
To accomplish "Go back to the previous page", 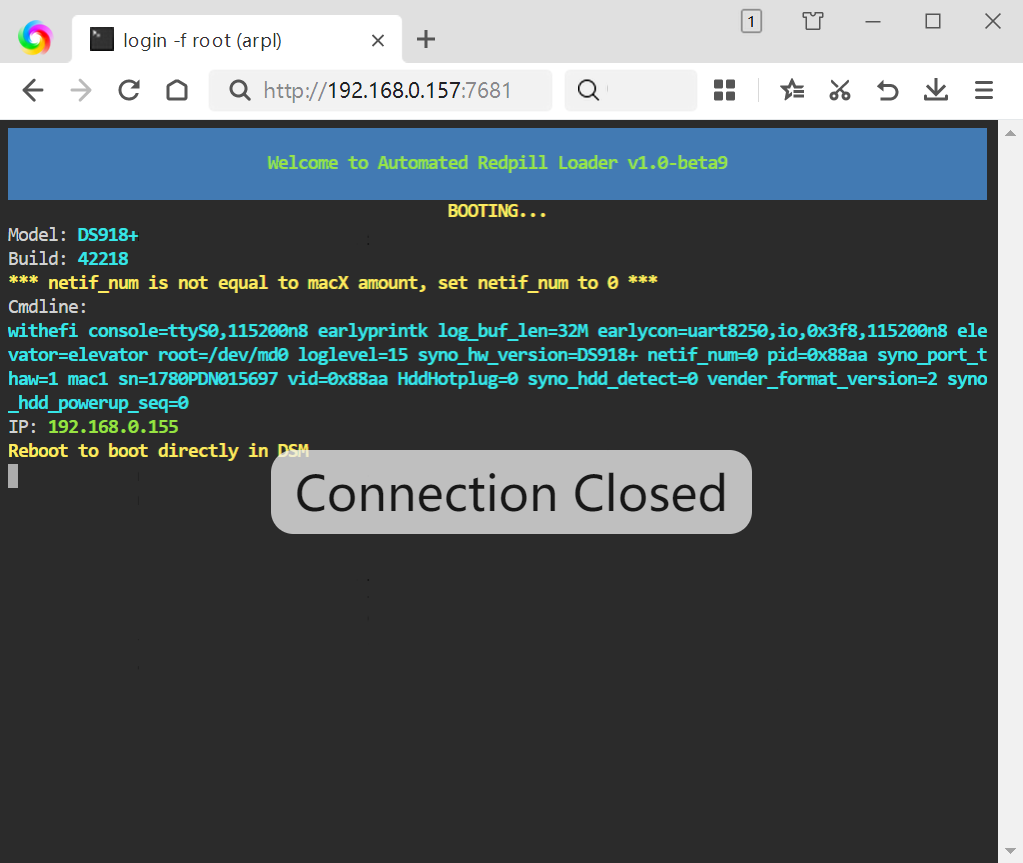I will (33, 90).
